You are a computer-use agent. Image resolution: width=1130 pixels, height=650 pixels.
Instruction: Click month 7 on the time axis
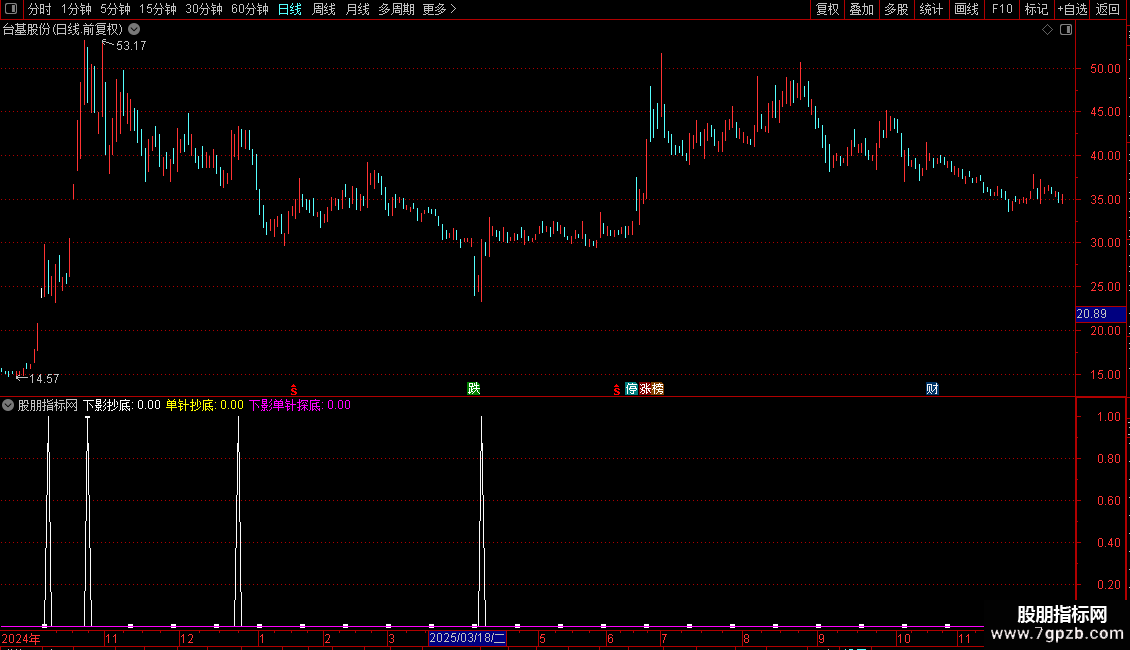[664, 638]
